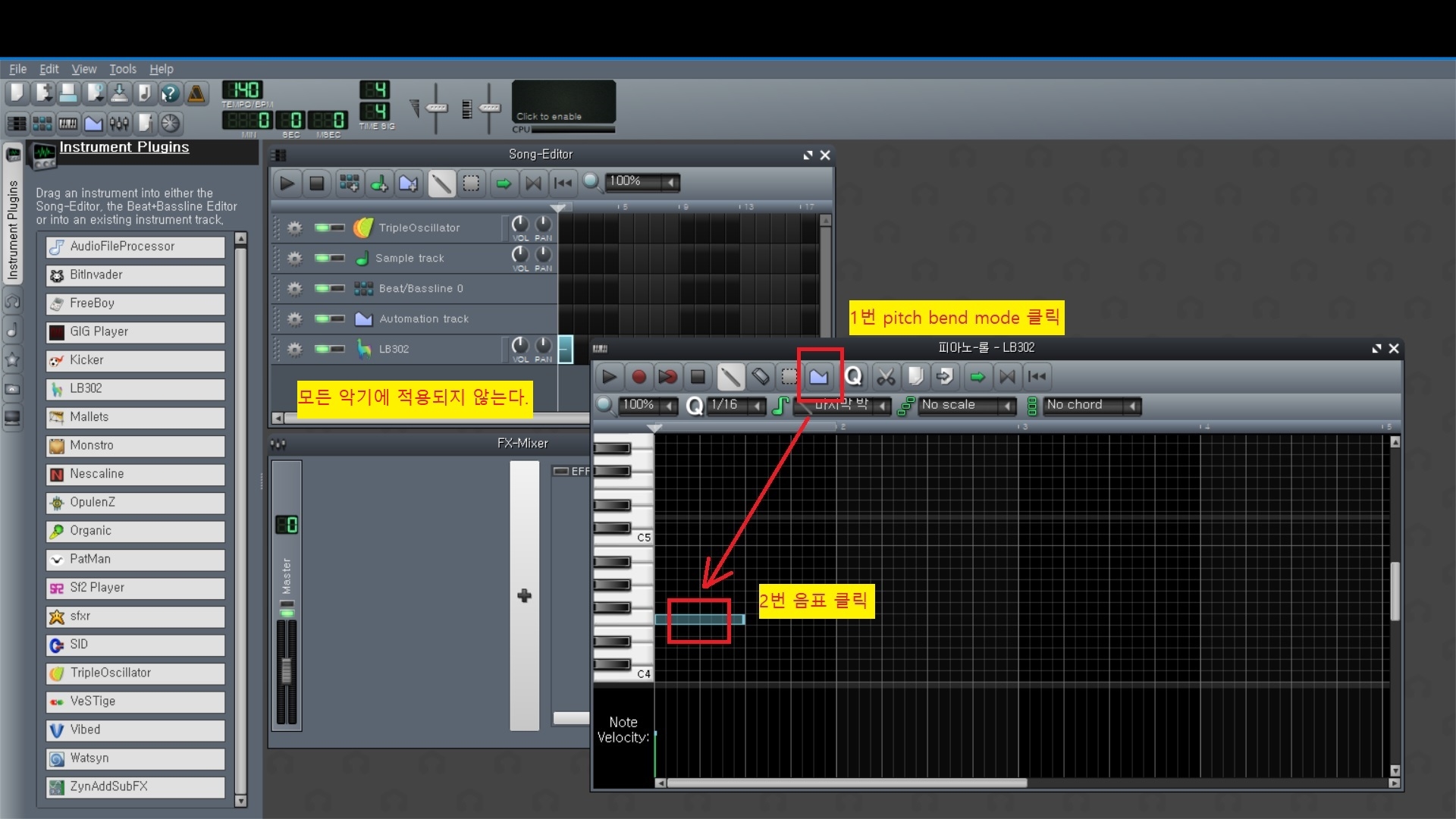Mute the Beat/Bassline 0 track
Image resolution: width=1456 pixels, height=819 pixels.
[x=322, y=288]
